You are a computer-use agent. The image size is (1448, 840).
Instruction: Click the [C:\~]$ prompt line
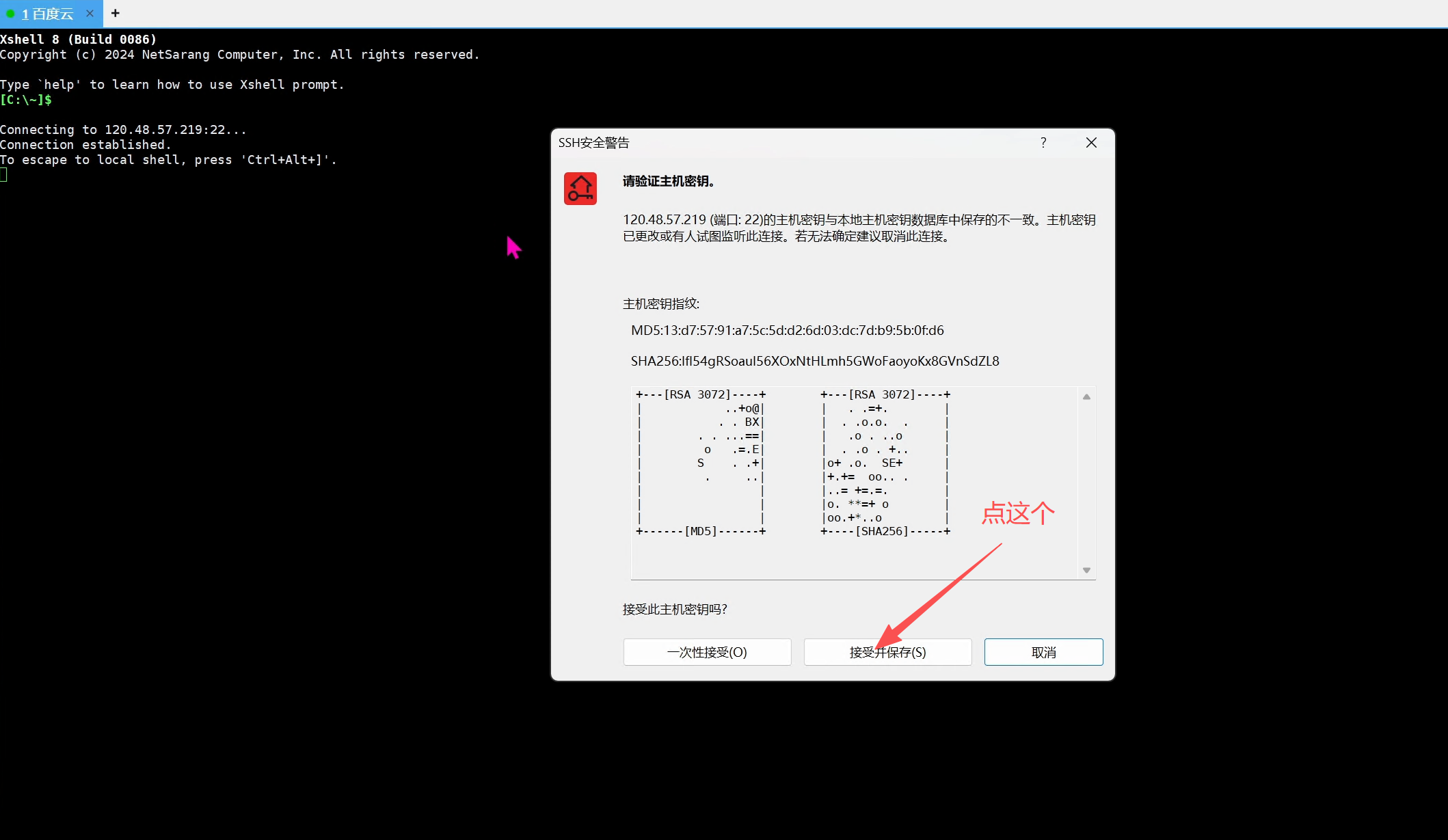[26, 100]
